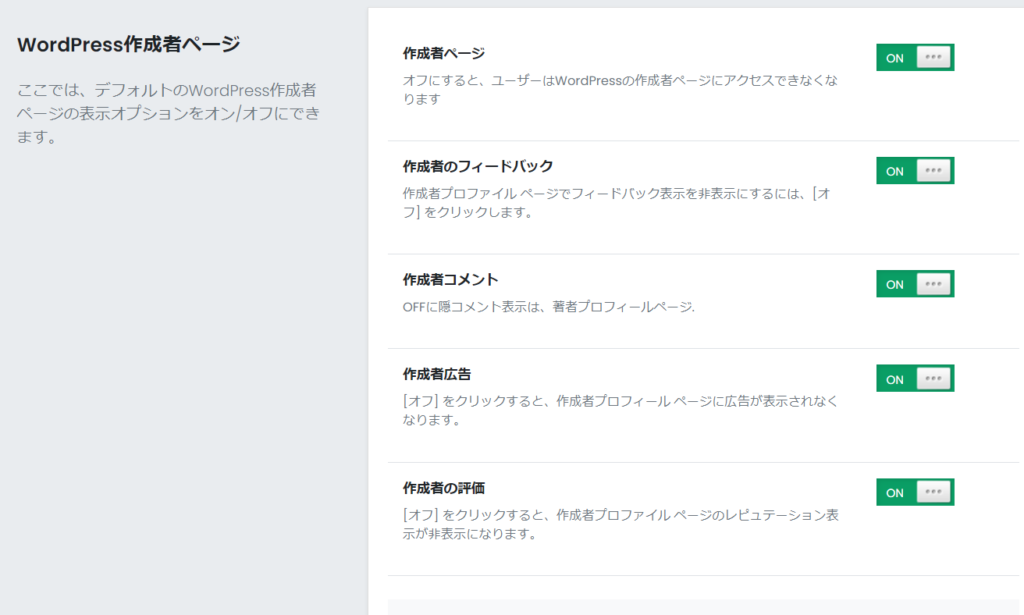The image size is (1024, 615).
Task: Click the 作成者ページ option title
Action: click(443, 54)
